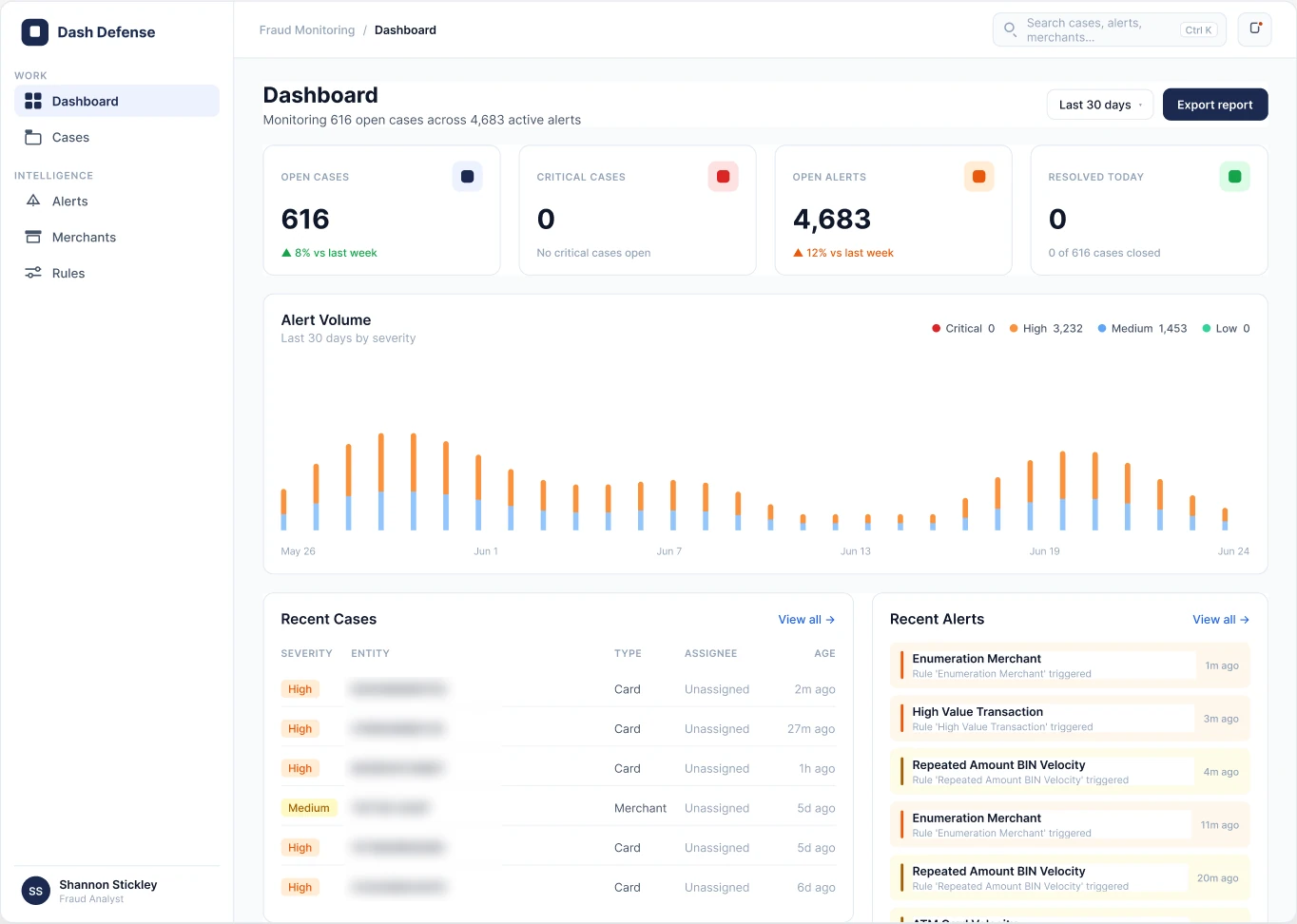Open the Last 30 days dropdown
Screen dimensions: 1297x924
tap(1100, 105)
